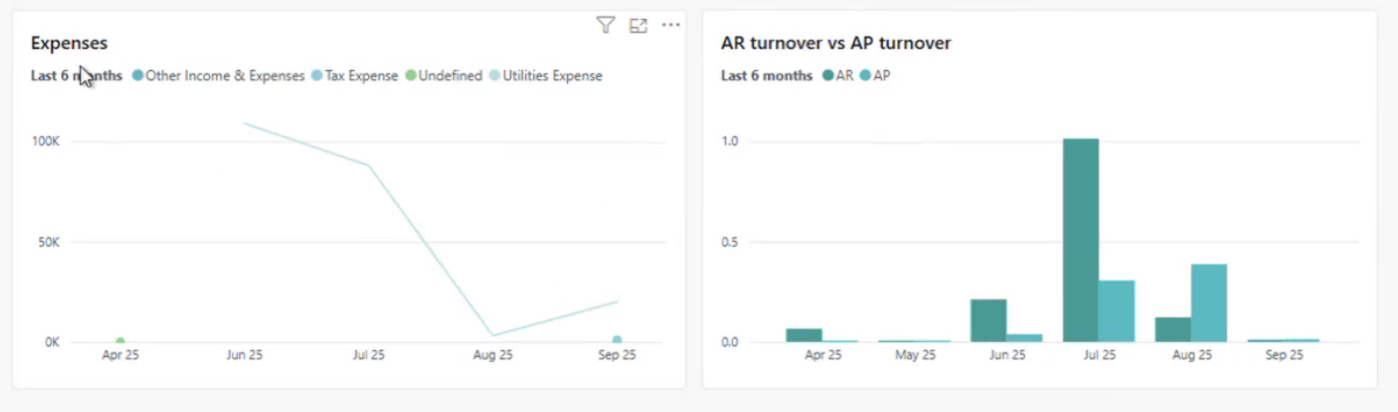This screenshot has height=412, width=1398.
Task: Click the AR turnover vs AP turnover title
Action: (x=835, y=43)
